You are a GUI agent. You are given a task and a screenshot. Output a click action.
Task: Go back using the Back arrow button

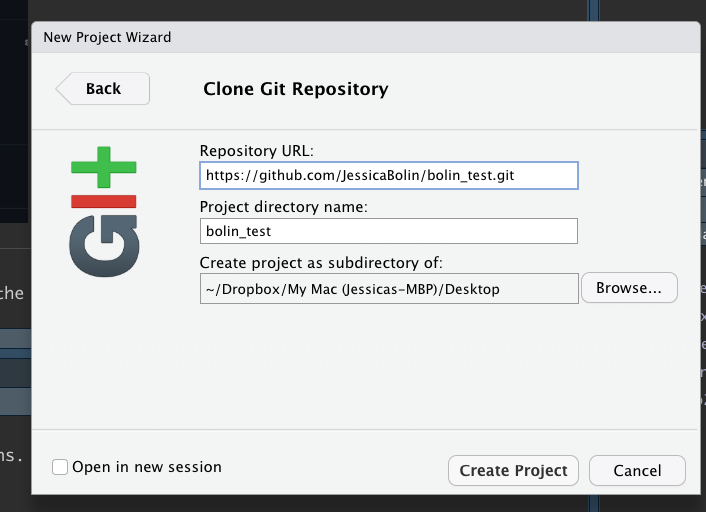coord(102,89)
